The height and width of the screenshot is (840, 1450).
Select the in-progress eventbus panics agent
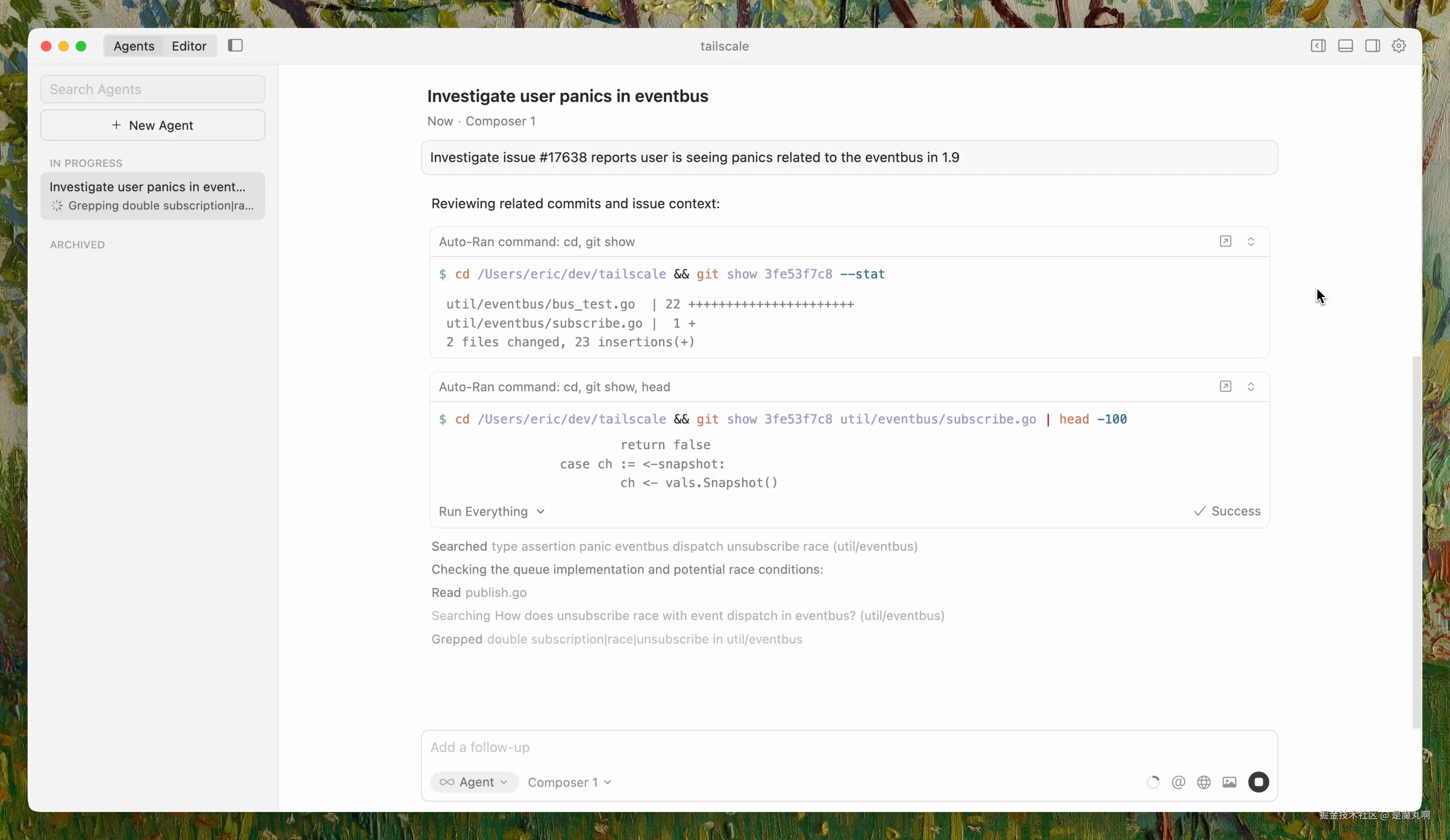(152, 196)
